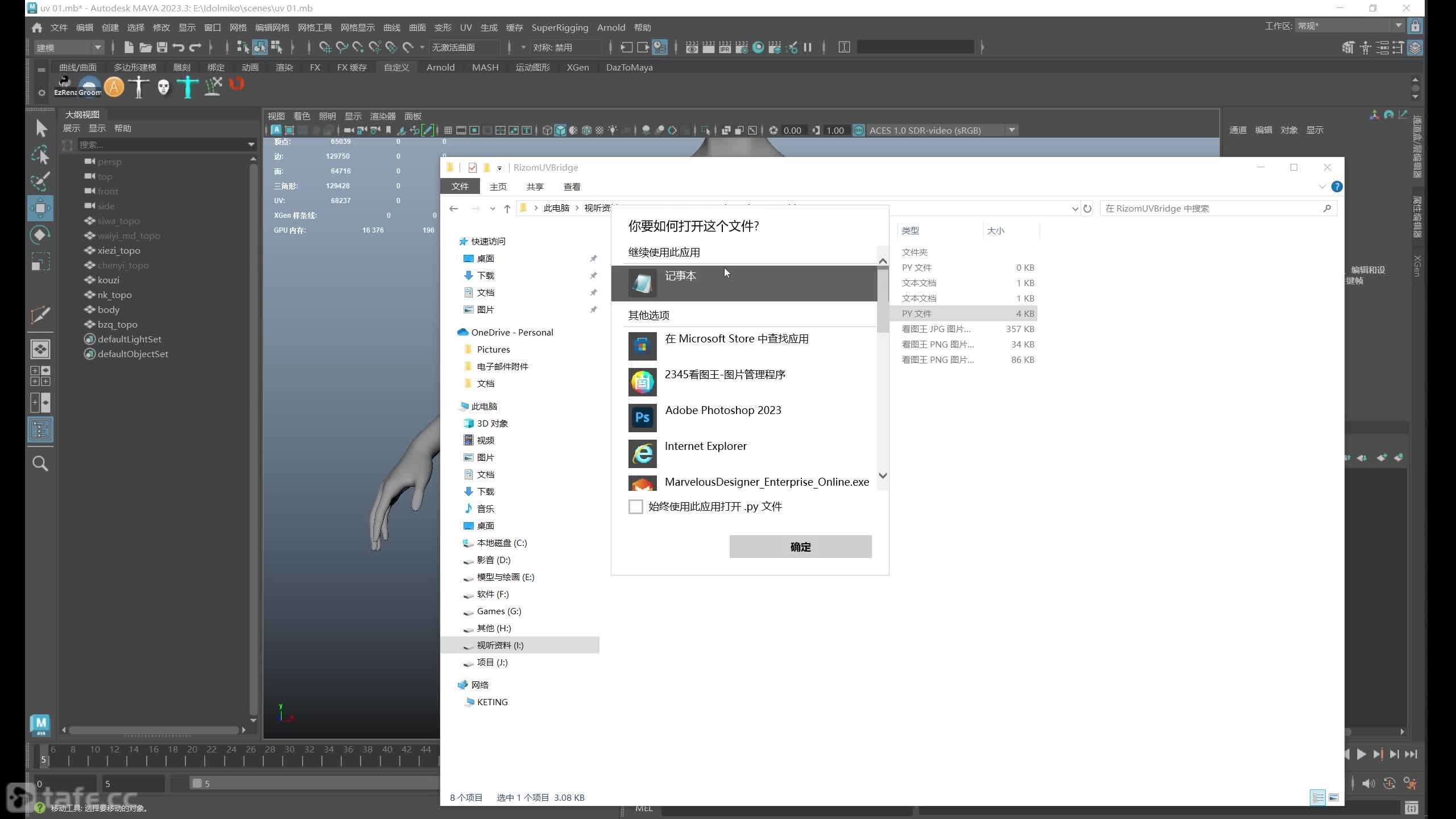Click the IPR render toolbar icon
Viewport: 1456px width, 819px height.
coord(725,47)
